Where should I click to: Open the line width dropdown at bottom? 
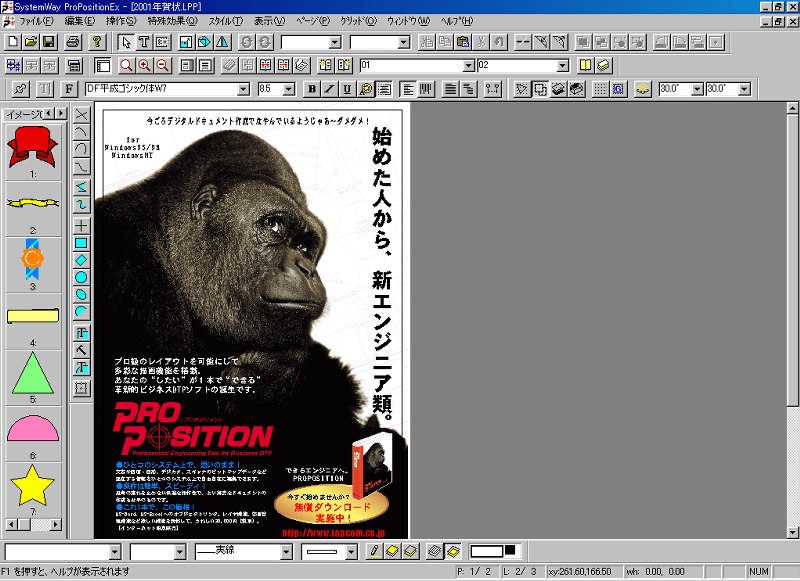(x=351, y=552)
